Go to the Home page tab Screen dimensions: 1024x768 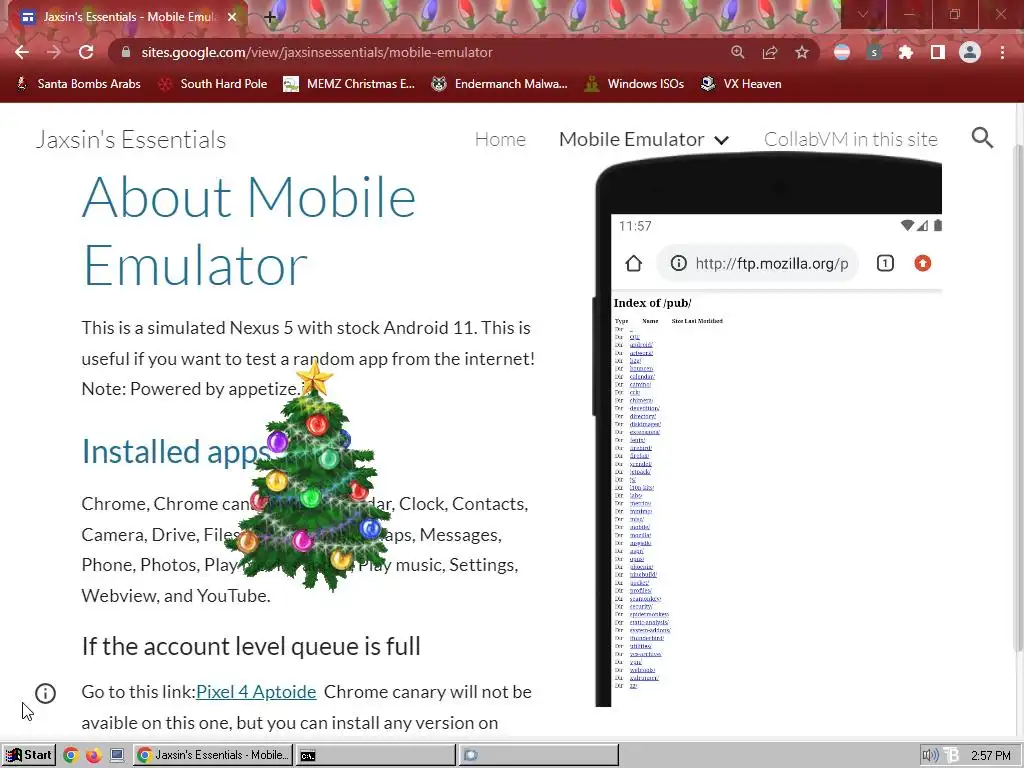click(500, 139)
